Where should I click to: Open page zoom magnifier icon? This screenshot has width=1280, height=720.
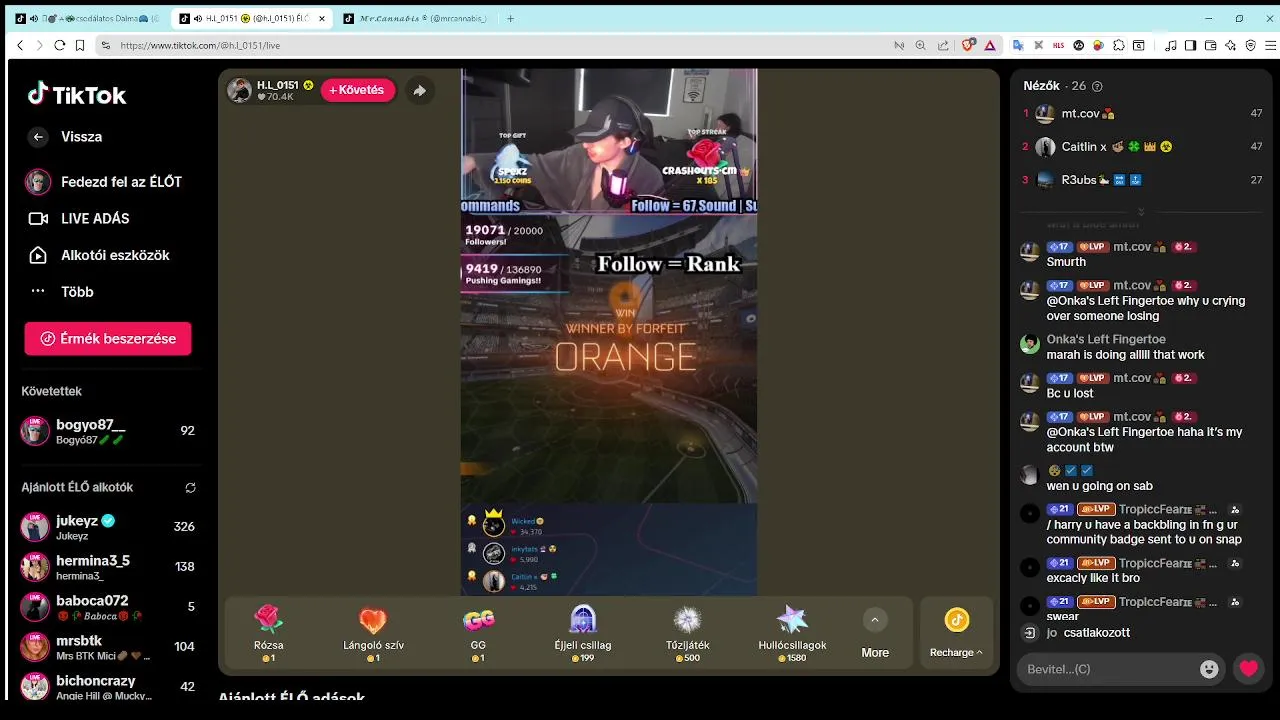(921, 45)
